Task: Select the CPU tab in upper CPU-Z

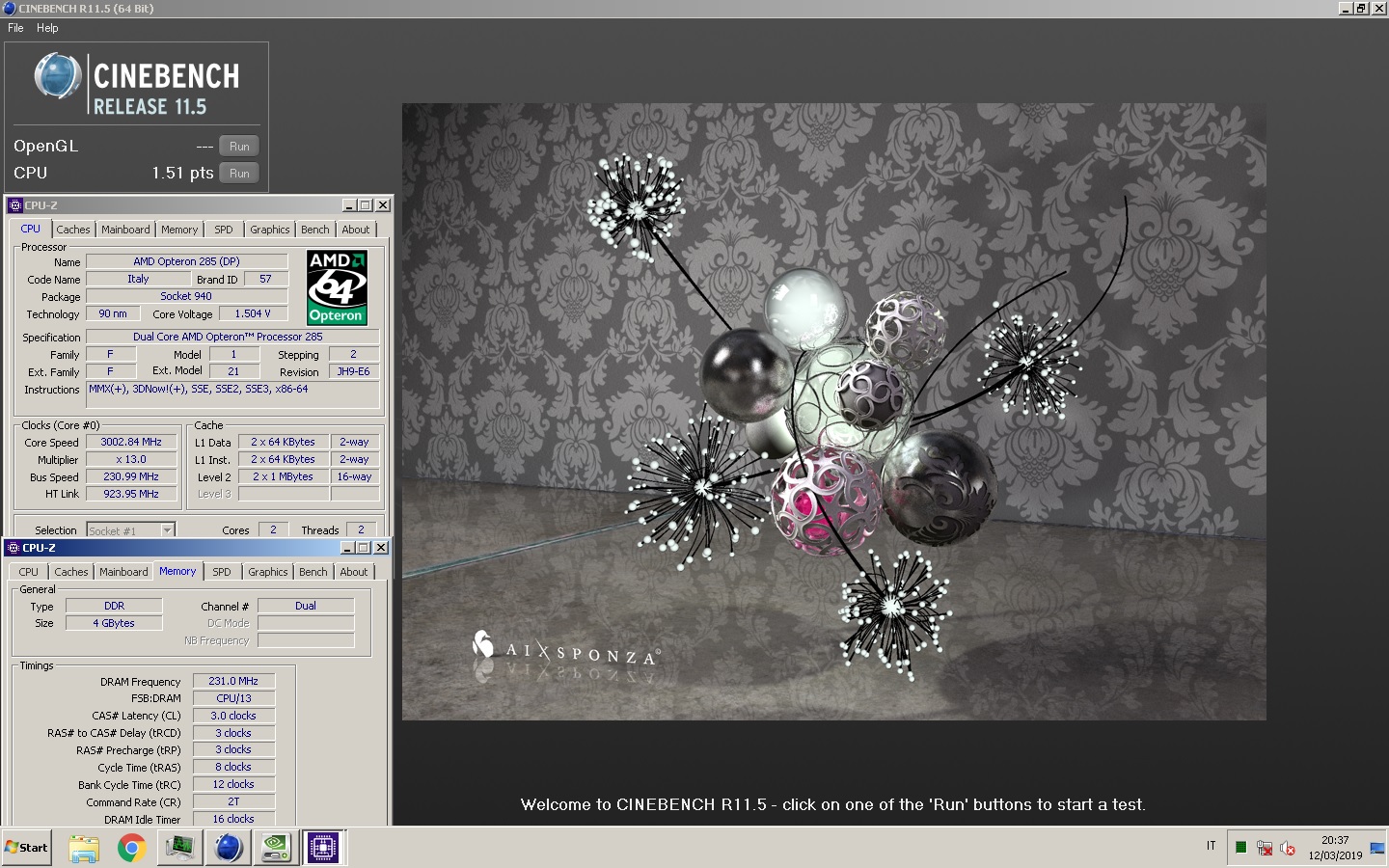Action: coord(31,229)
